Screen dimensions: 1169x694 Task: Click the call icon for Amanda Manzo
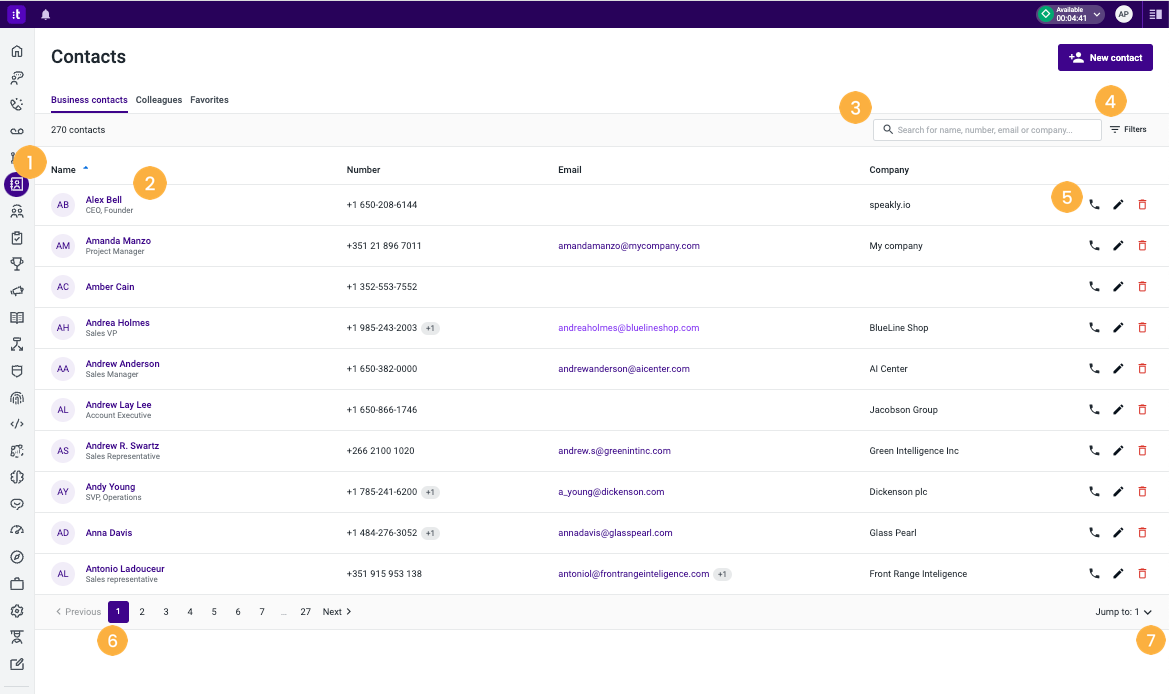1094,246
